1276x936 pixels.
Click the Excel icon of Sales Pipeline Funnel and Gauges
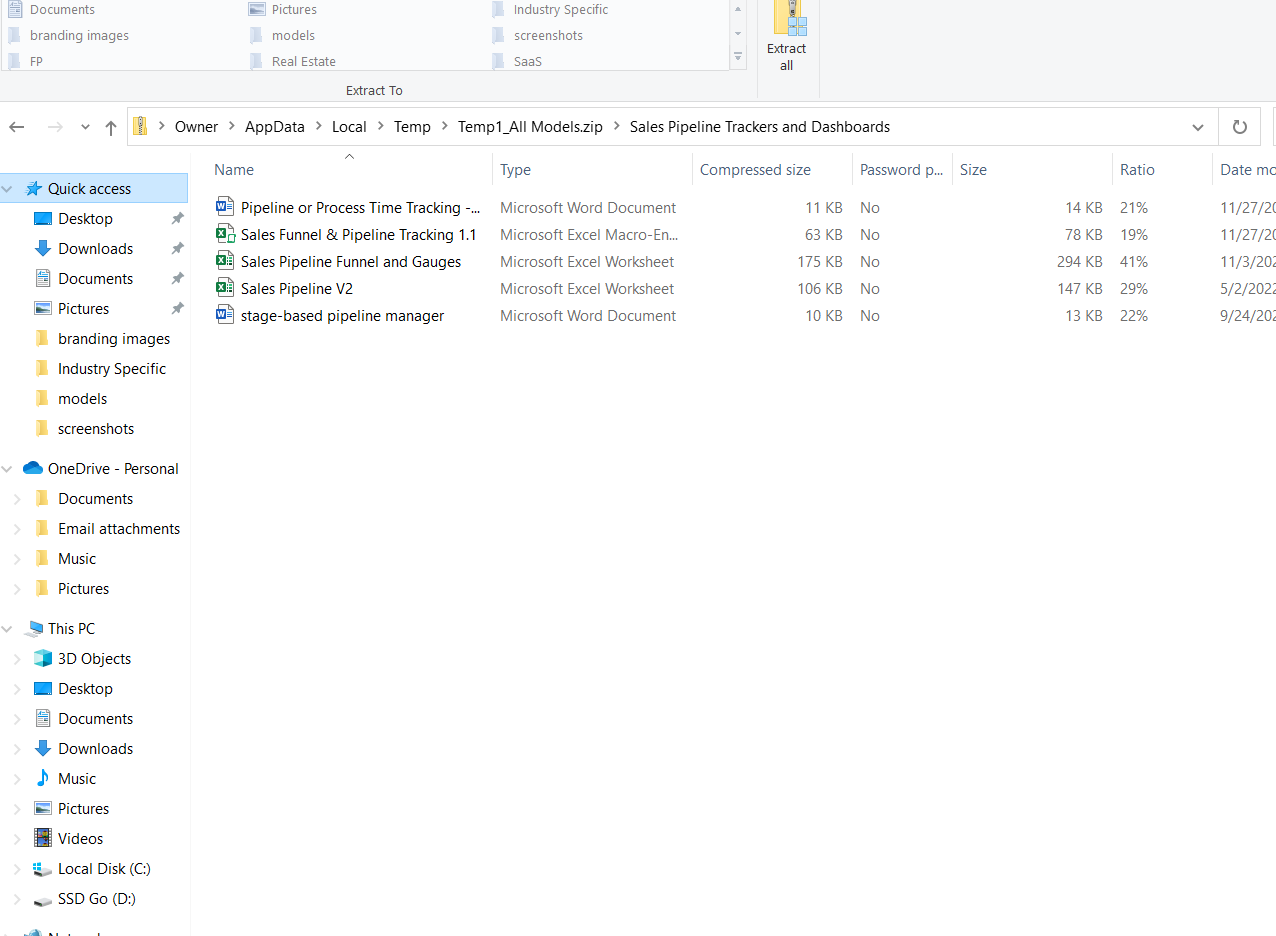[x=225, y=262]
